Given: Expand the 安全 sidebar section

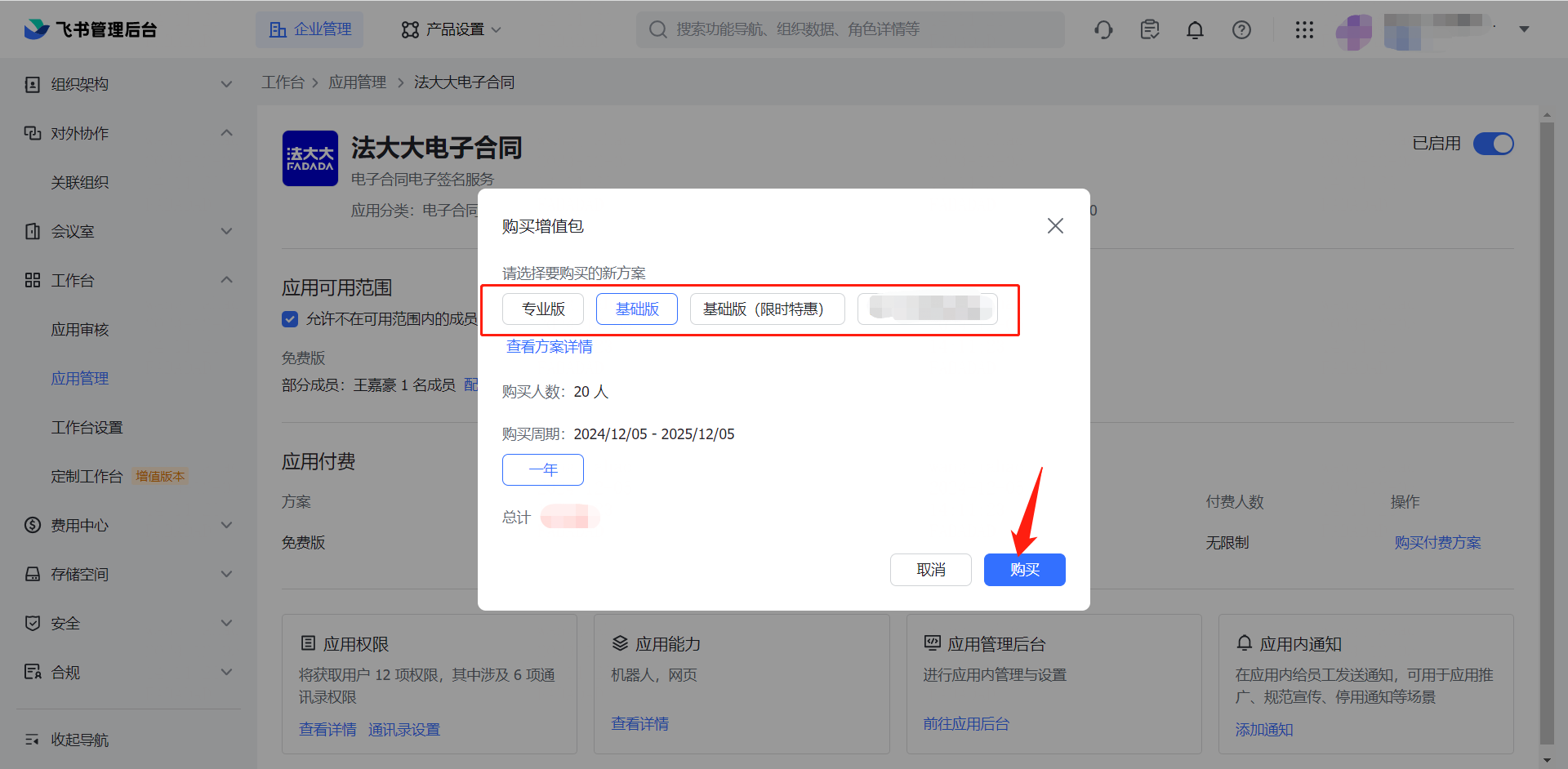Looking at the screenshot, I should [x=227, y=623].
